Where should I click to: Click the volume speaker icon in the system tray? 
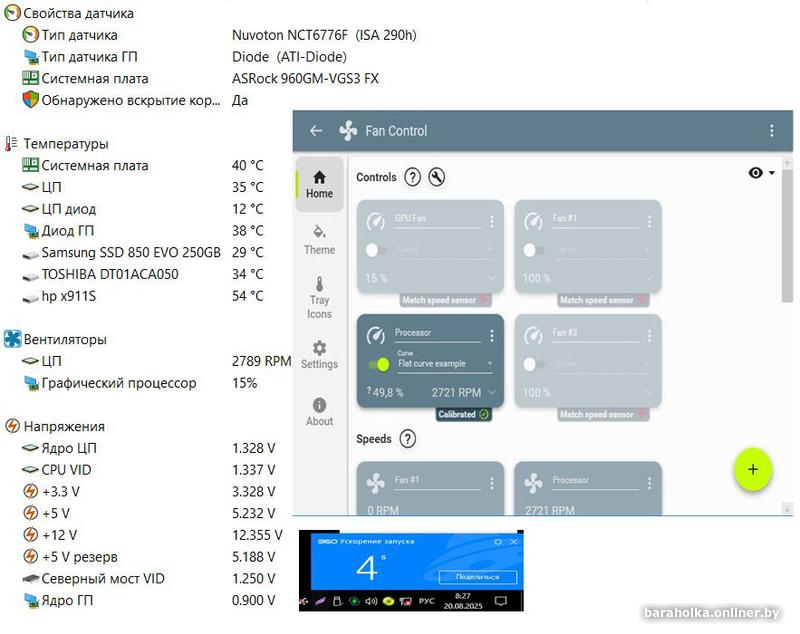371,601
